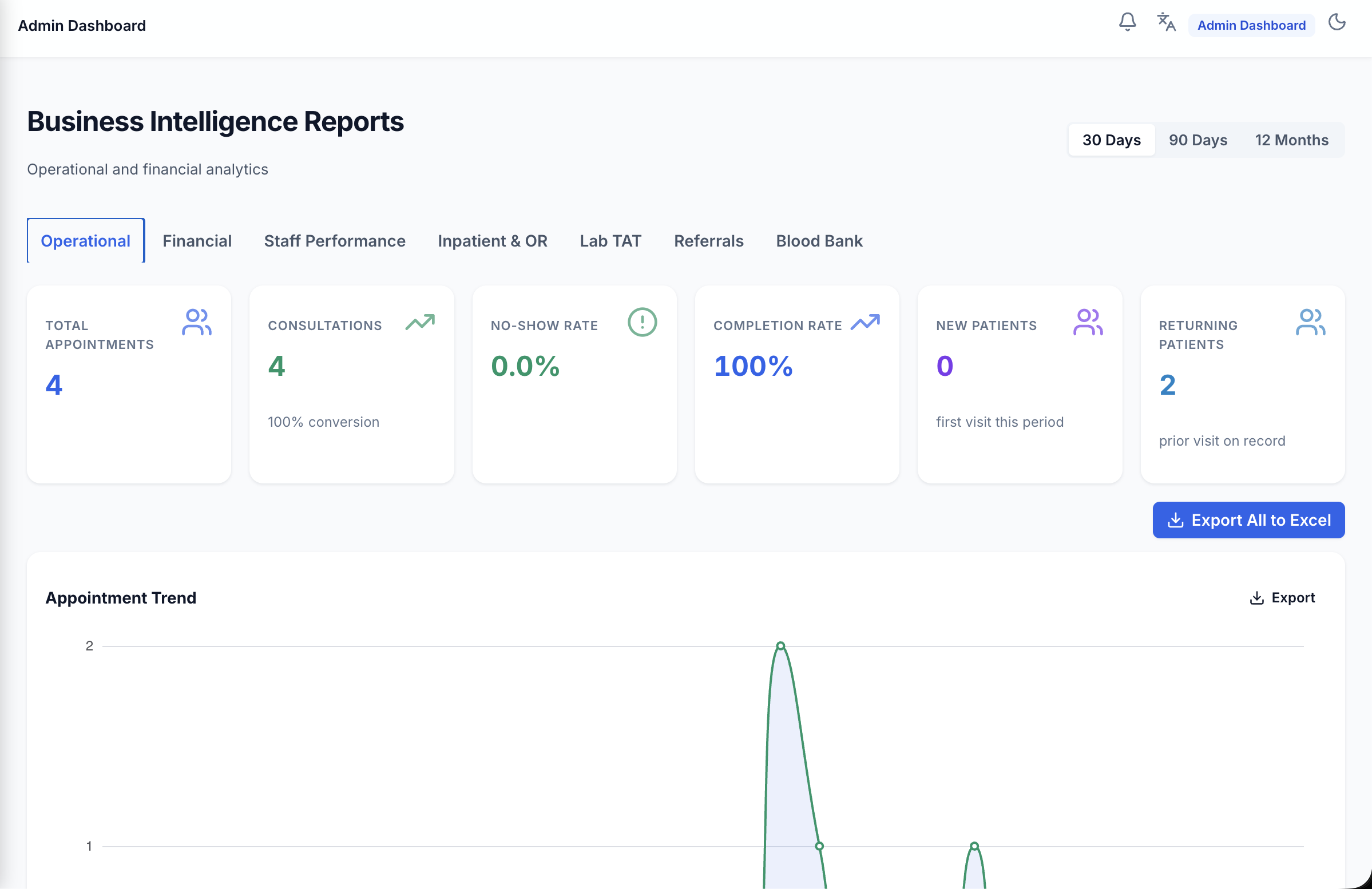Click the No-Show Rate alert icon

[642, 322]
